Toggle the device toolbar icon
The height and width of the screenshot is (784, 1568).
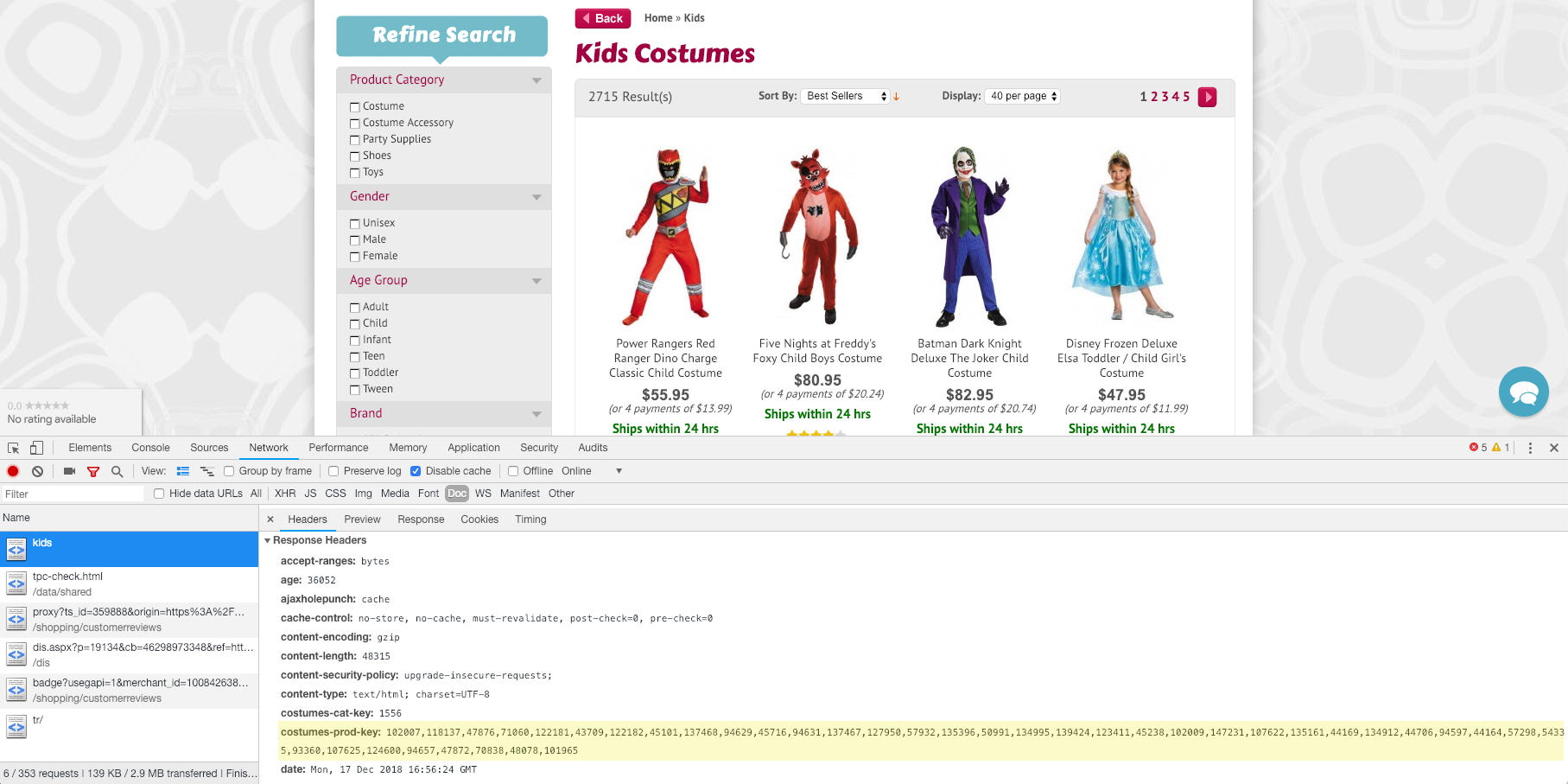[x=36, y=448]
